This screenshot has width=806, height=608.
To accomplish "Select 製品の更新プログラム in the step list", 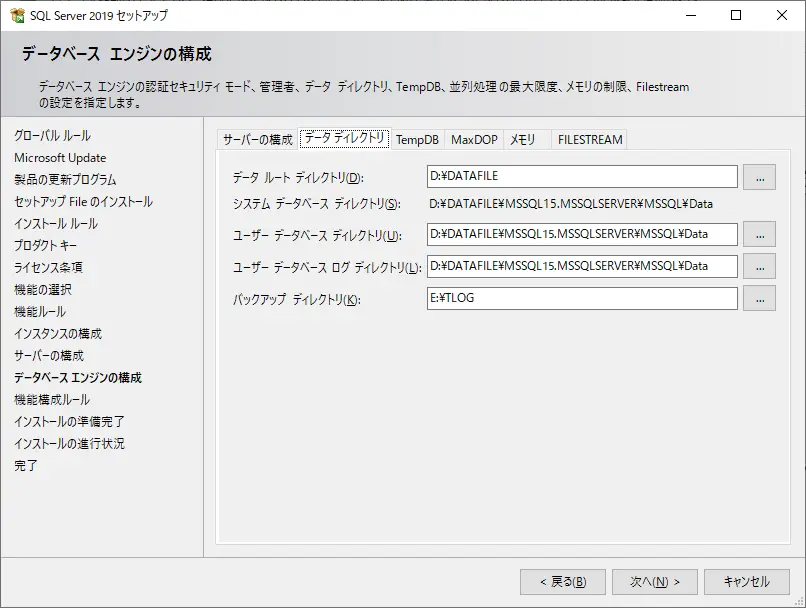I will [x=65, y=180].
